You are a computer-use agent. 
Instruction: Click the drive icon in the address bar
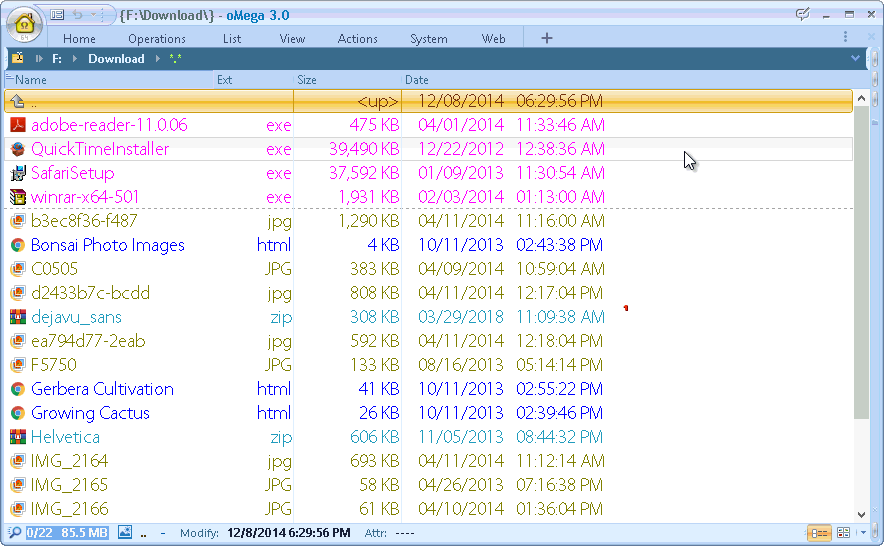pos(17,59)
